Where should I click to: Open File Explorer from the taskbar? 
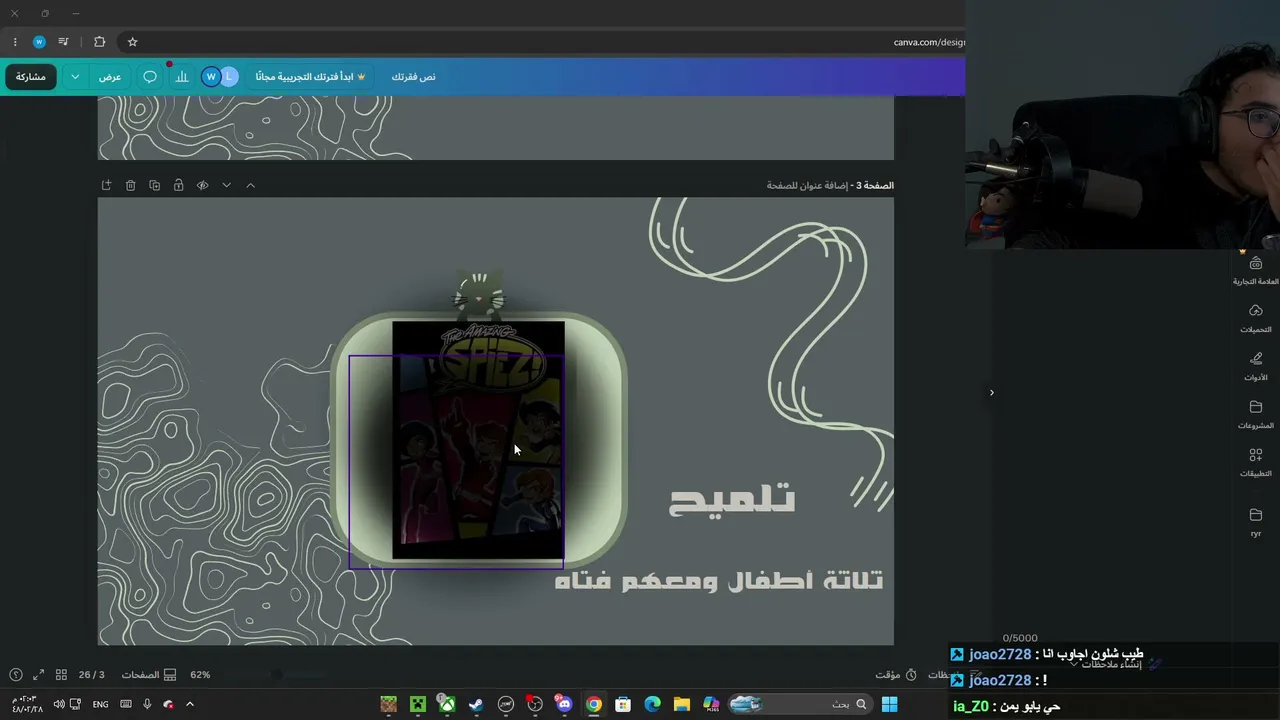point(681,704)
